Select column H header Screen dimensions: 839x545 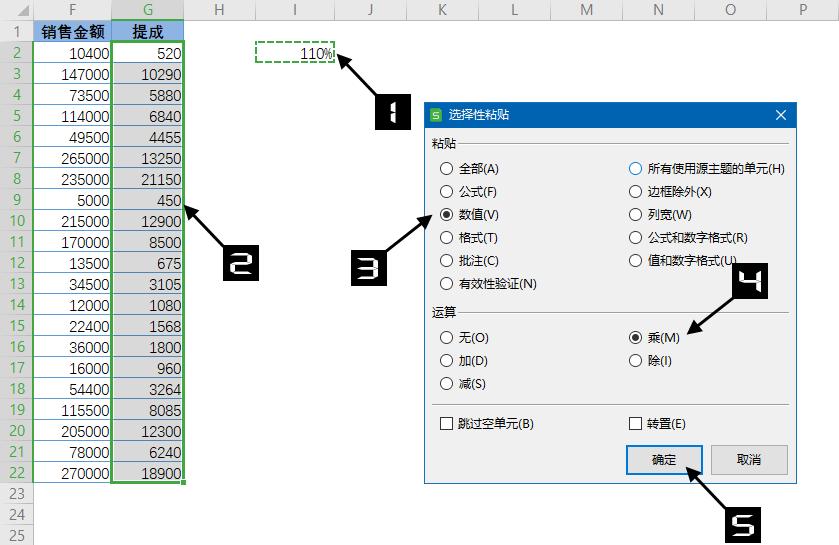click(219, 10)
